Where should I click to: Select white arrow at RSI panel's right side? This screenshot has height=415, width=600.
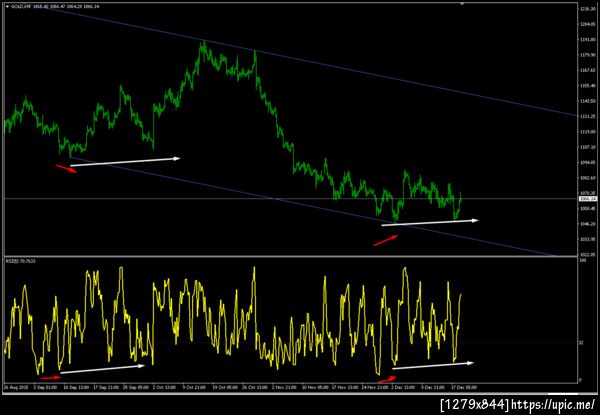[x=433, y=365]
